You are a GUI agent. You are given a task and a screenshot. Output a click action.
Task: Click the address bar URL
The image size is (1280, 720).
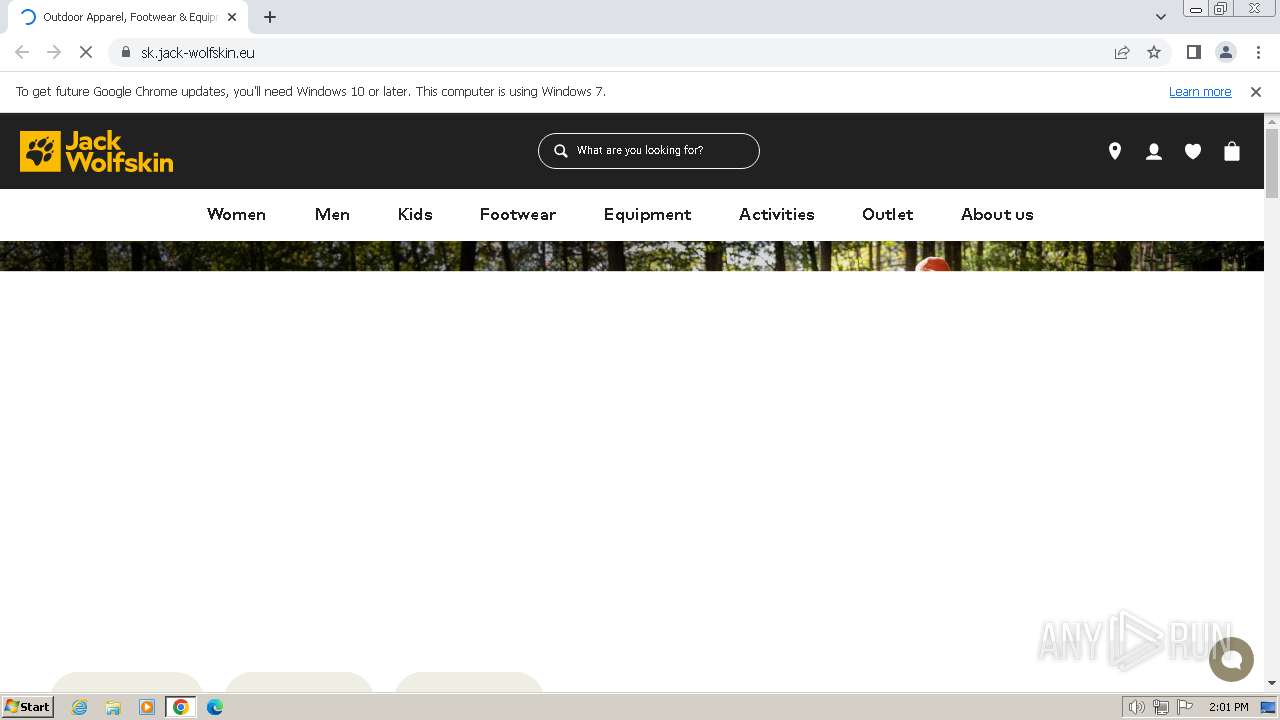tap(198, 52)
